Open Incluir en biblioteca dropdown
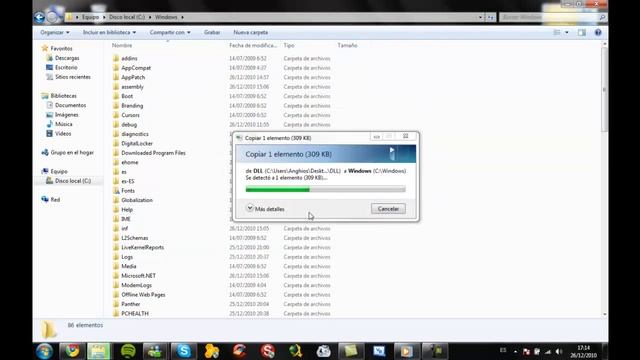The height and width of the screenshot is (360, 640). tap(109, 32)
